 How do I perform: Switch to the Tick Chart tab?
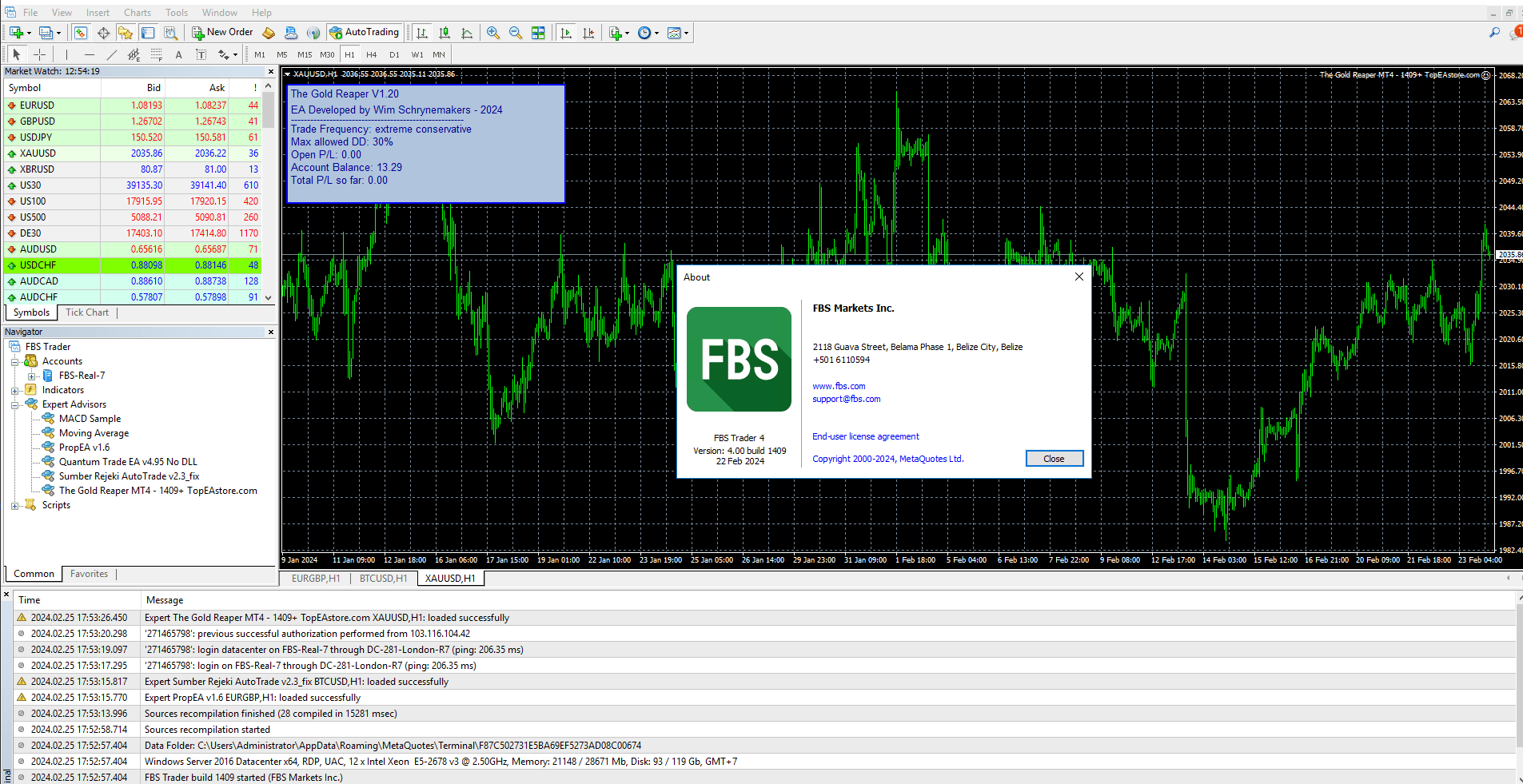[87, 312]
